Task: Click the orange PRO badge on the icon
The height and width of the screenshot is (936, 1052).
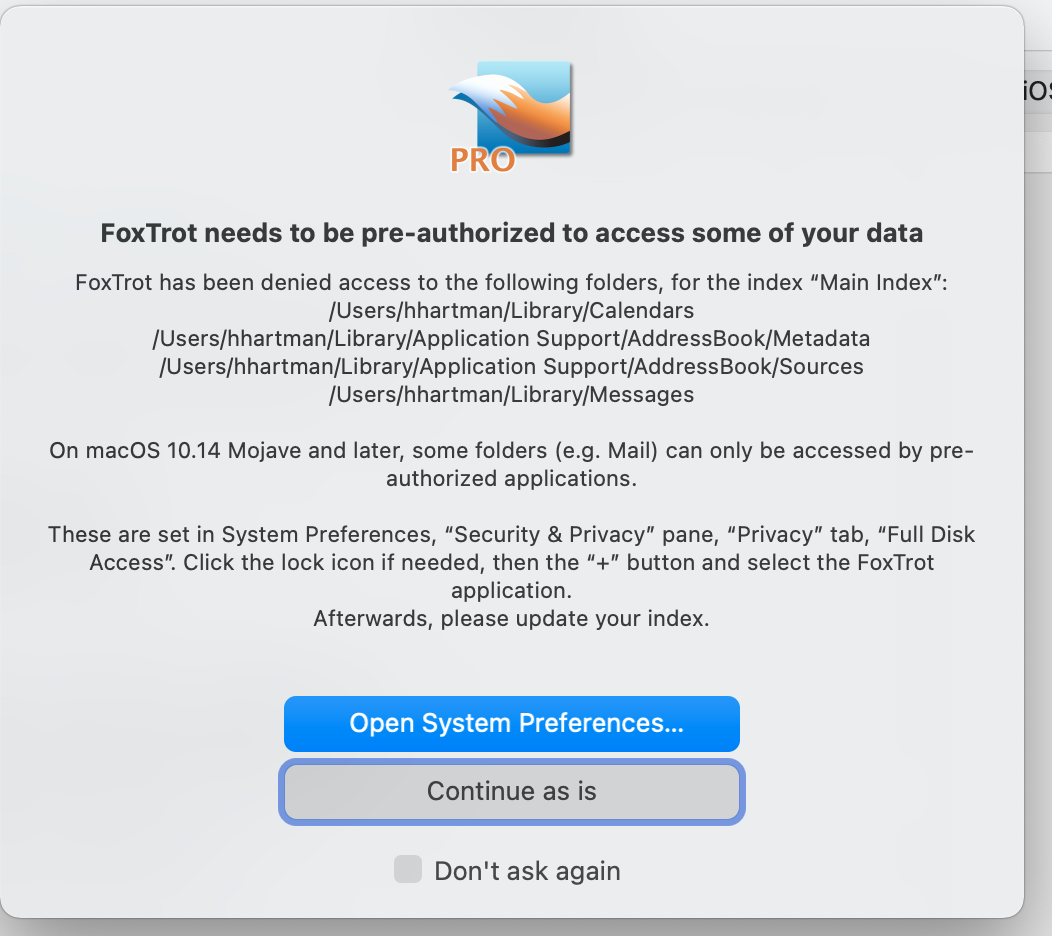Action: point(483,159)
